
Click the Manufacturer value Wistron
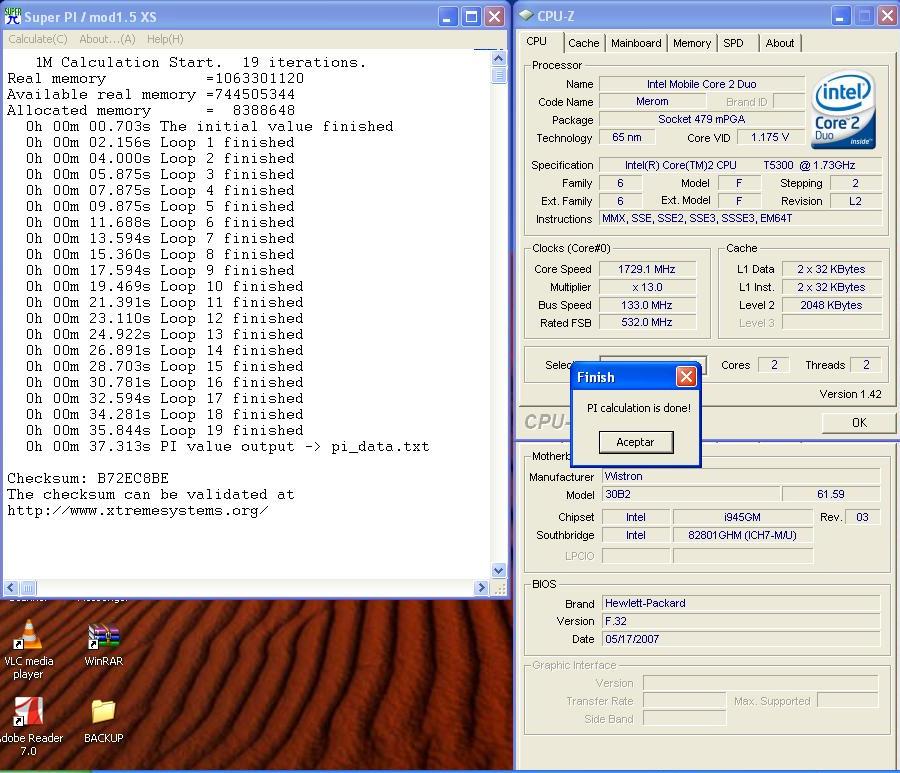click(740, 476)
